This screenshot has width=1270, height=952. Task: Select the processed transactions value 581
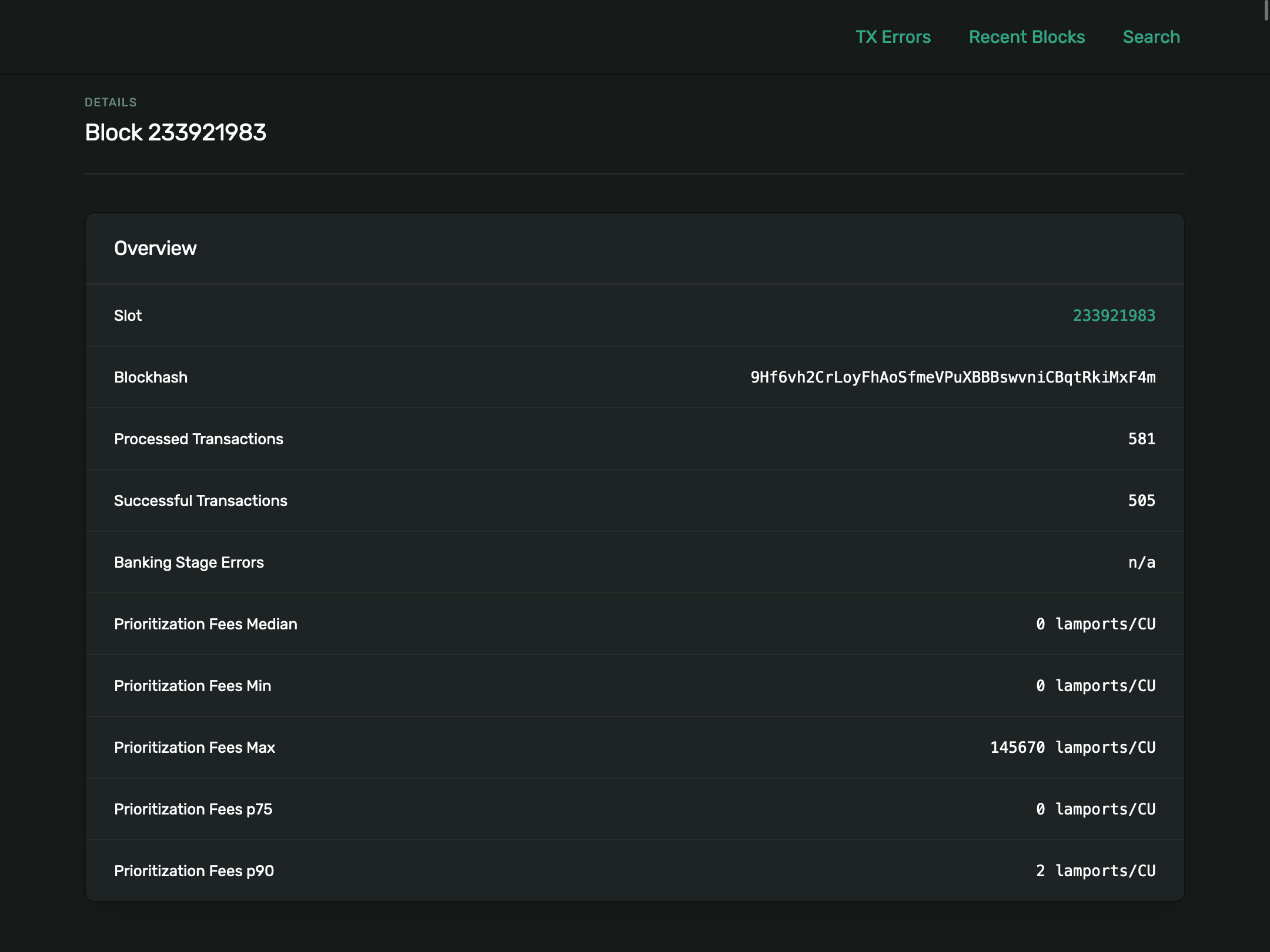tap(1142, 439)
